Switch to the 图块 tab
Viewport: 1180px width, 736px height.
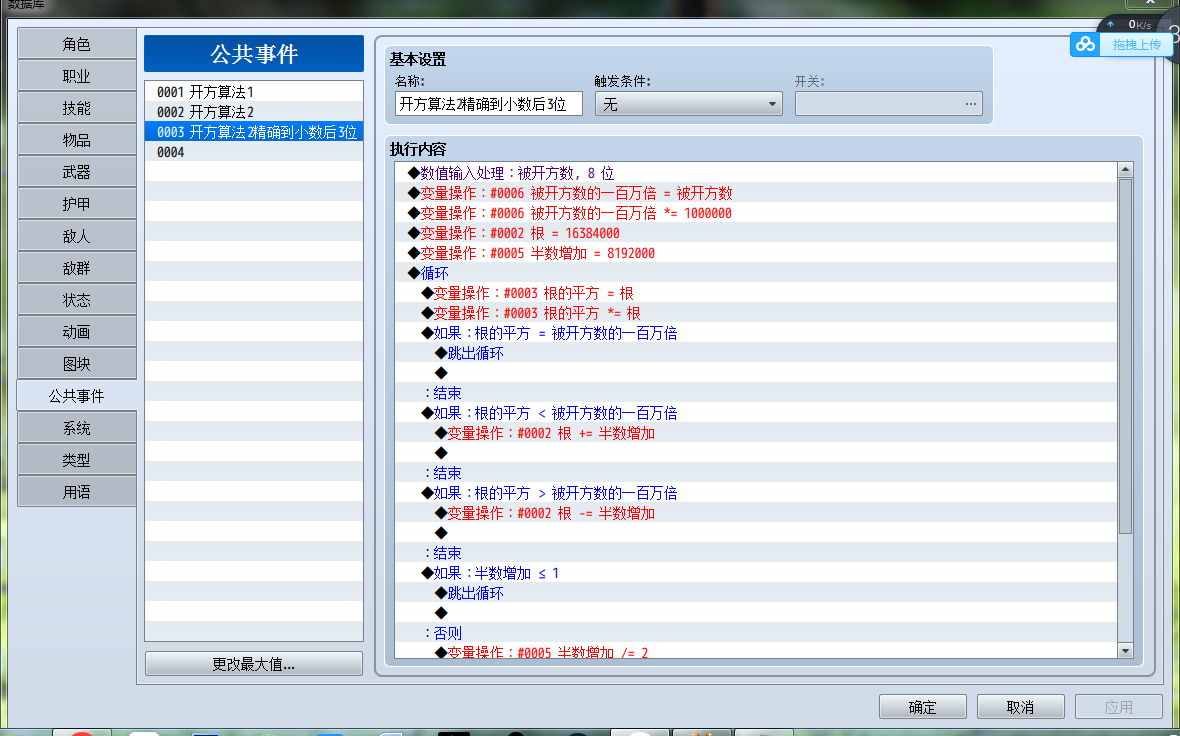pos(77,364)
